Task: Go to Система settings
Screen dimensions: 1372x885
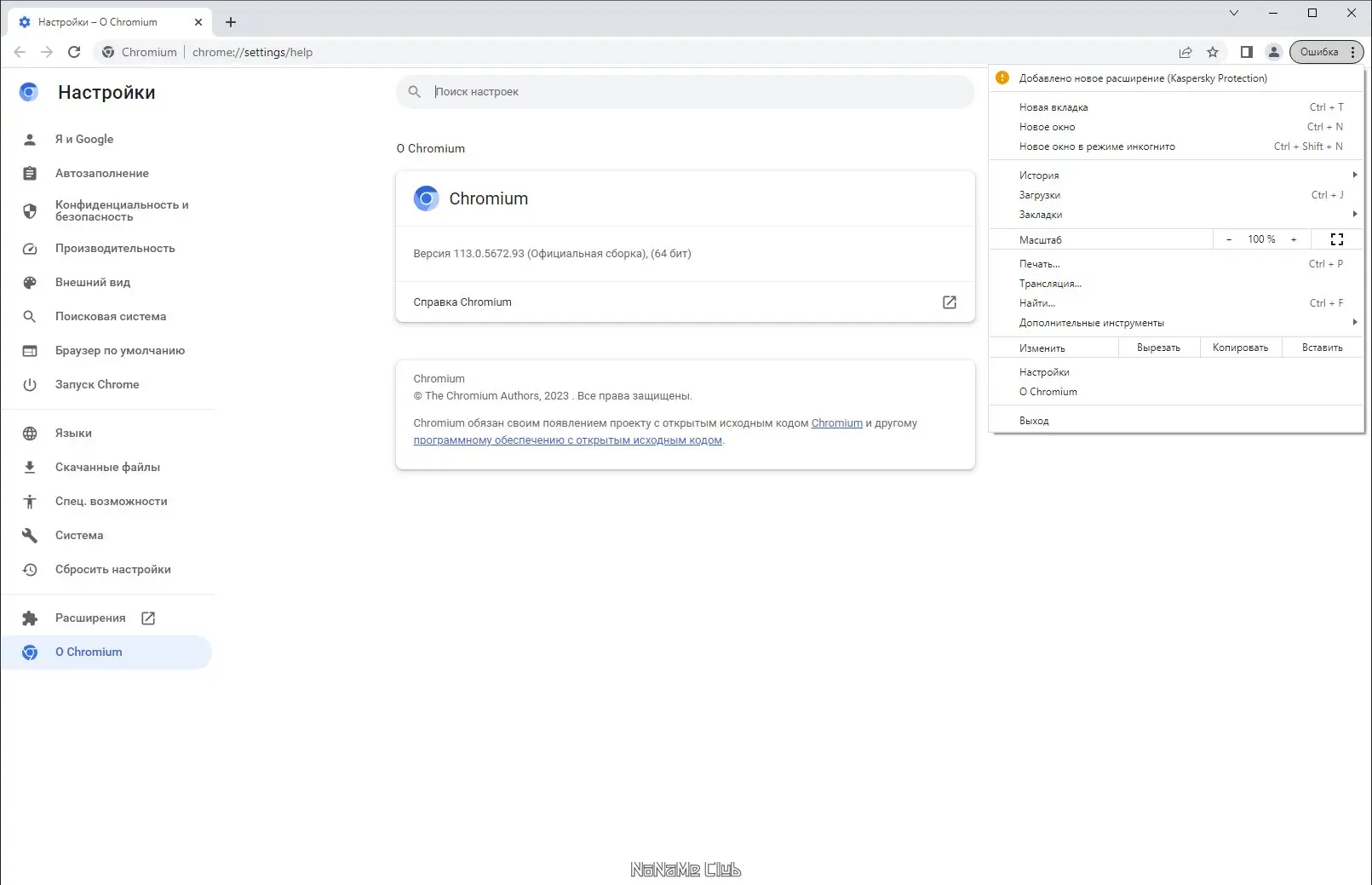Action: point(79,535)
